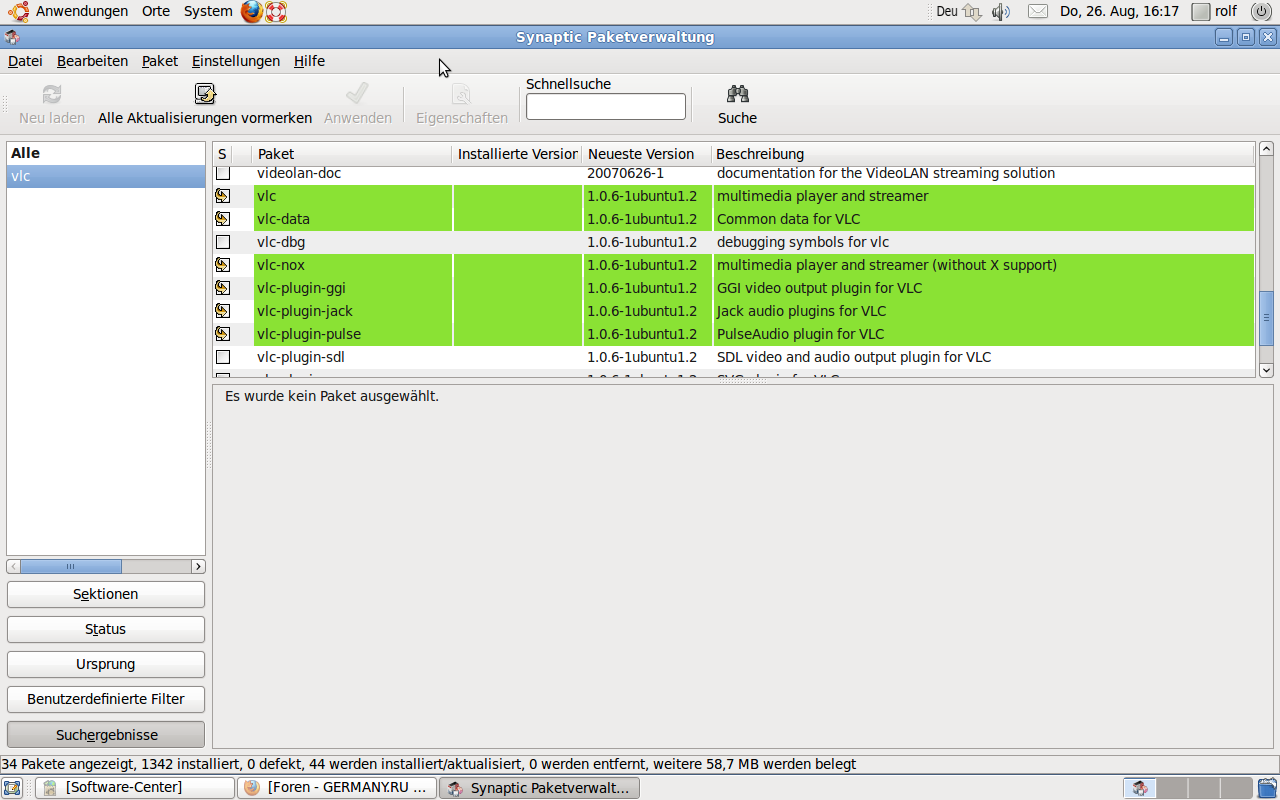Screen dimensions: 1280x800
Task: Sort by Installierte Version column header
Action: coord(517,154)
